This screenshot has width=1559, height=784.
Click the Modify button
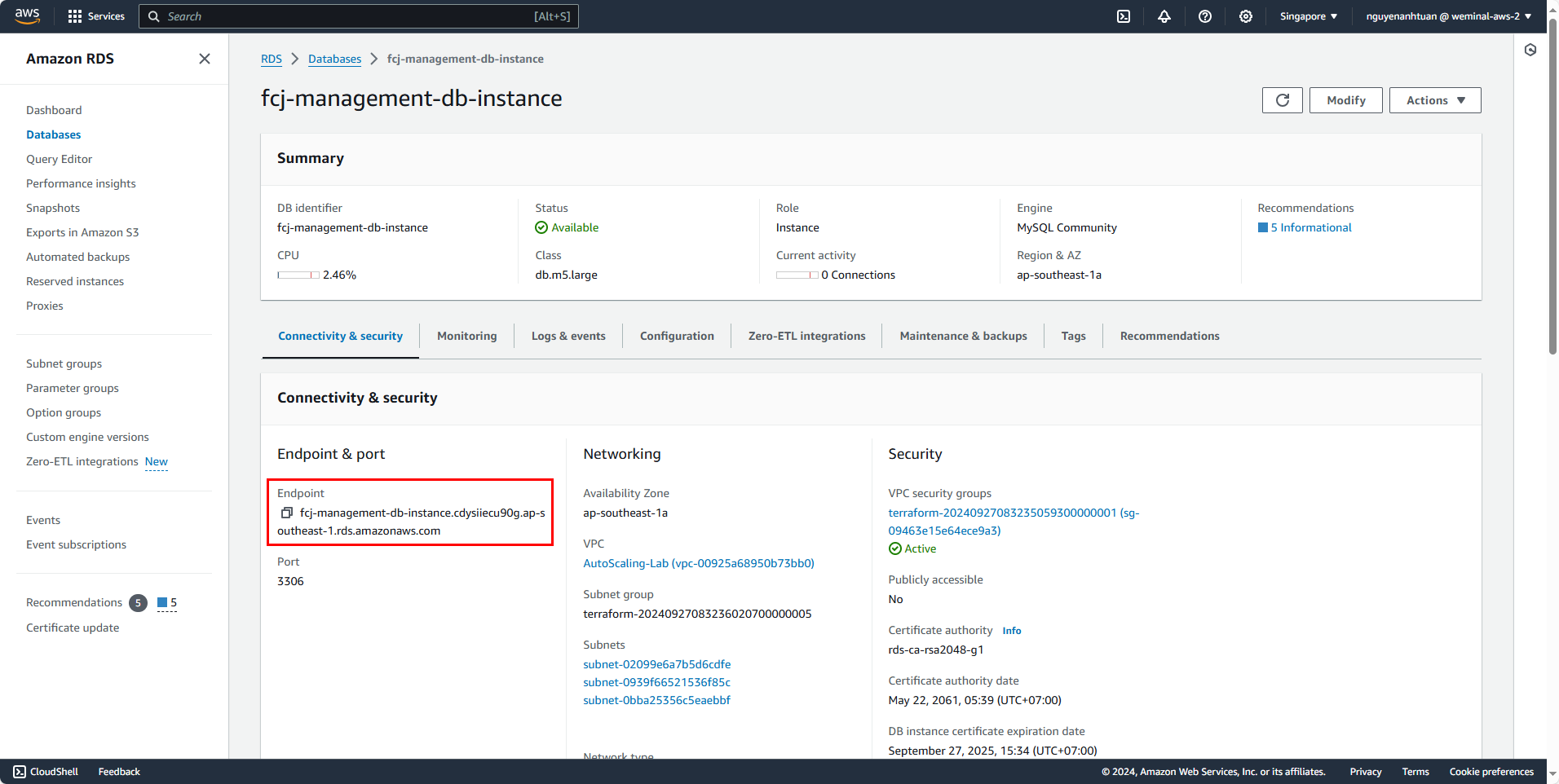pyautogui.click(x=1345, y=99)
